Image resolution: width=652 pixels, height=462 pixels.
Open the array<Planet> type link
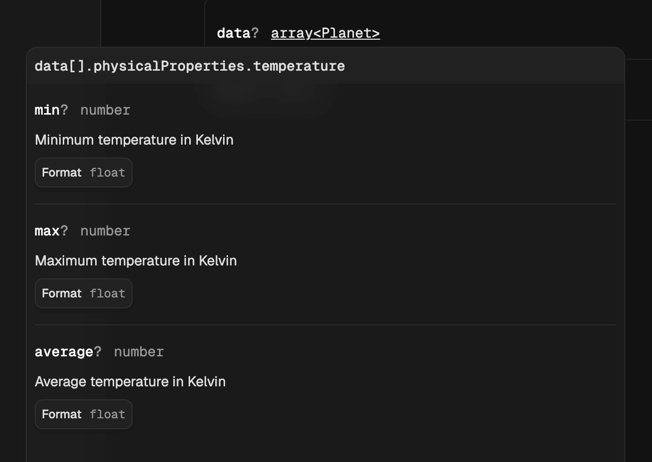coord(325,33)
